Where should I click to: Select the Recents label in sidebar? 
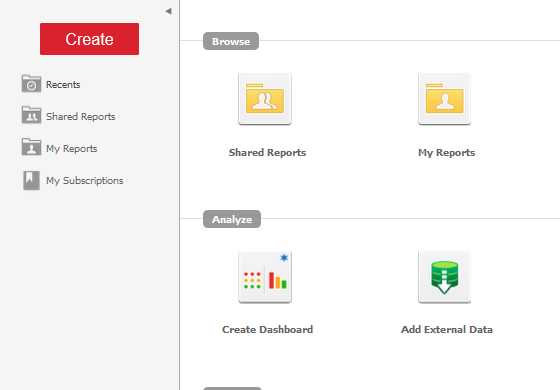[x=63, y=85]
